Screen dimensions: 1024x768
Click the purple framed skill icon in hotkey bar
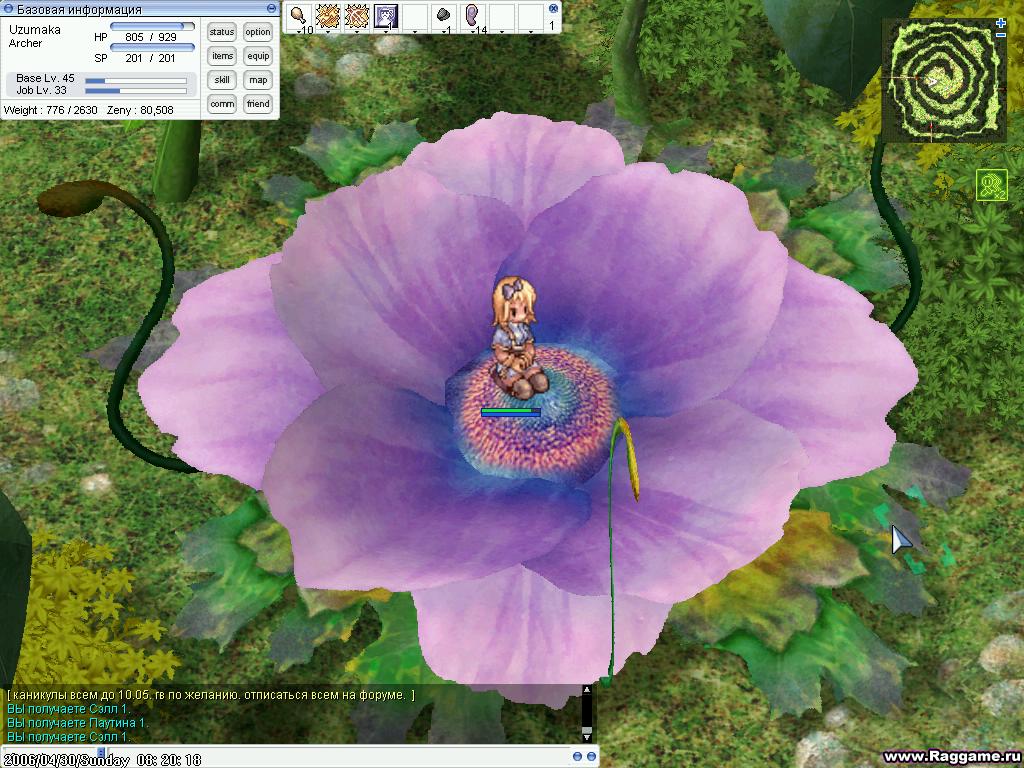pos(386,16)
